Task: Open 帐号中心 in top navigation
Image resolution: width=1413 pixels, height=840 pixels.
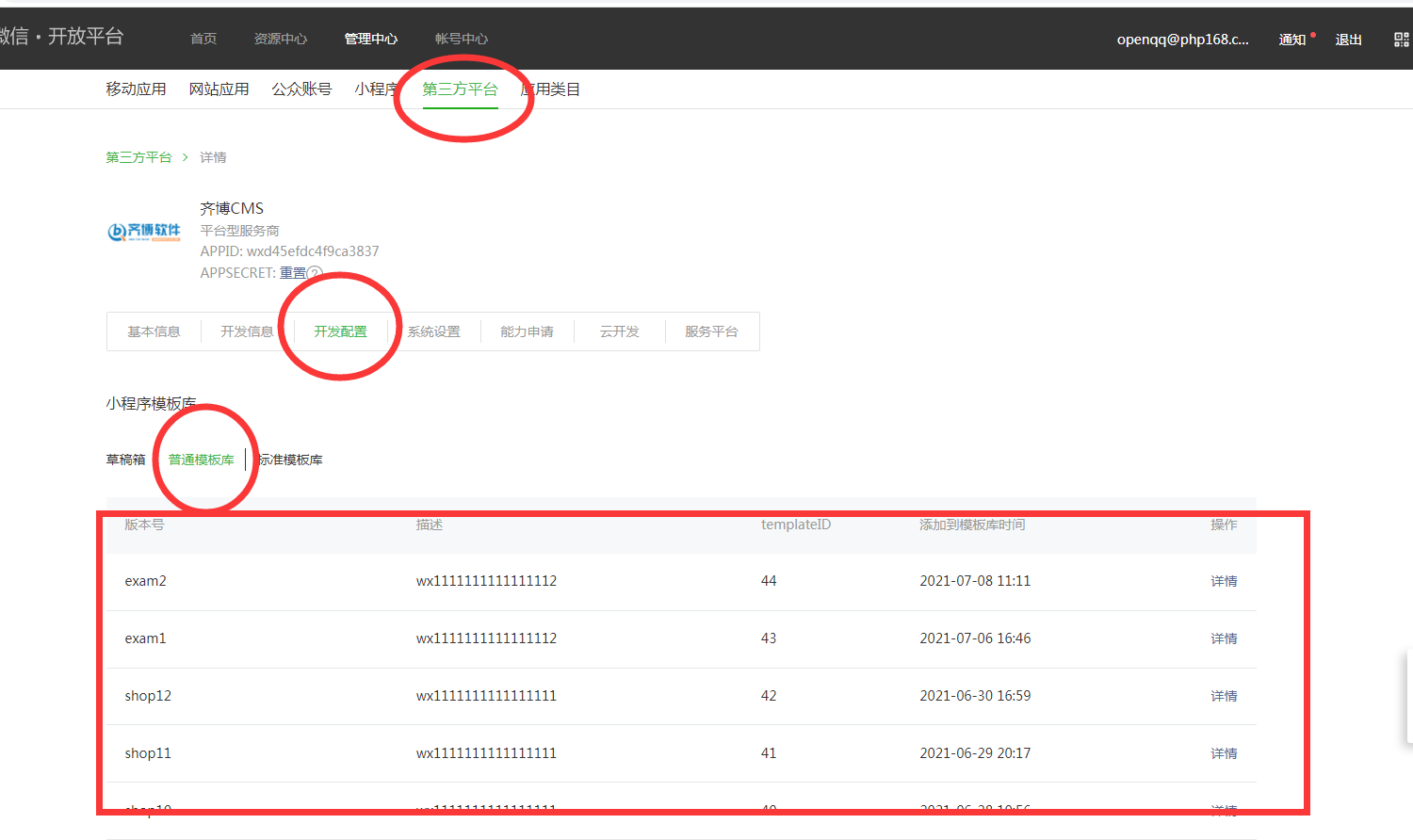Action: pos(462,39)
